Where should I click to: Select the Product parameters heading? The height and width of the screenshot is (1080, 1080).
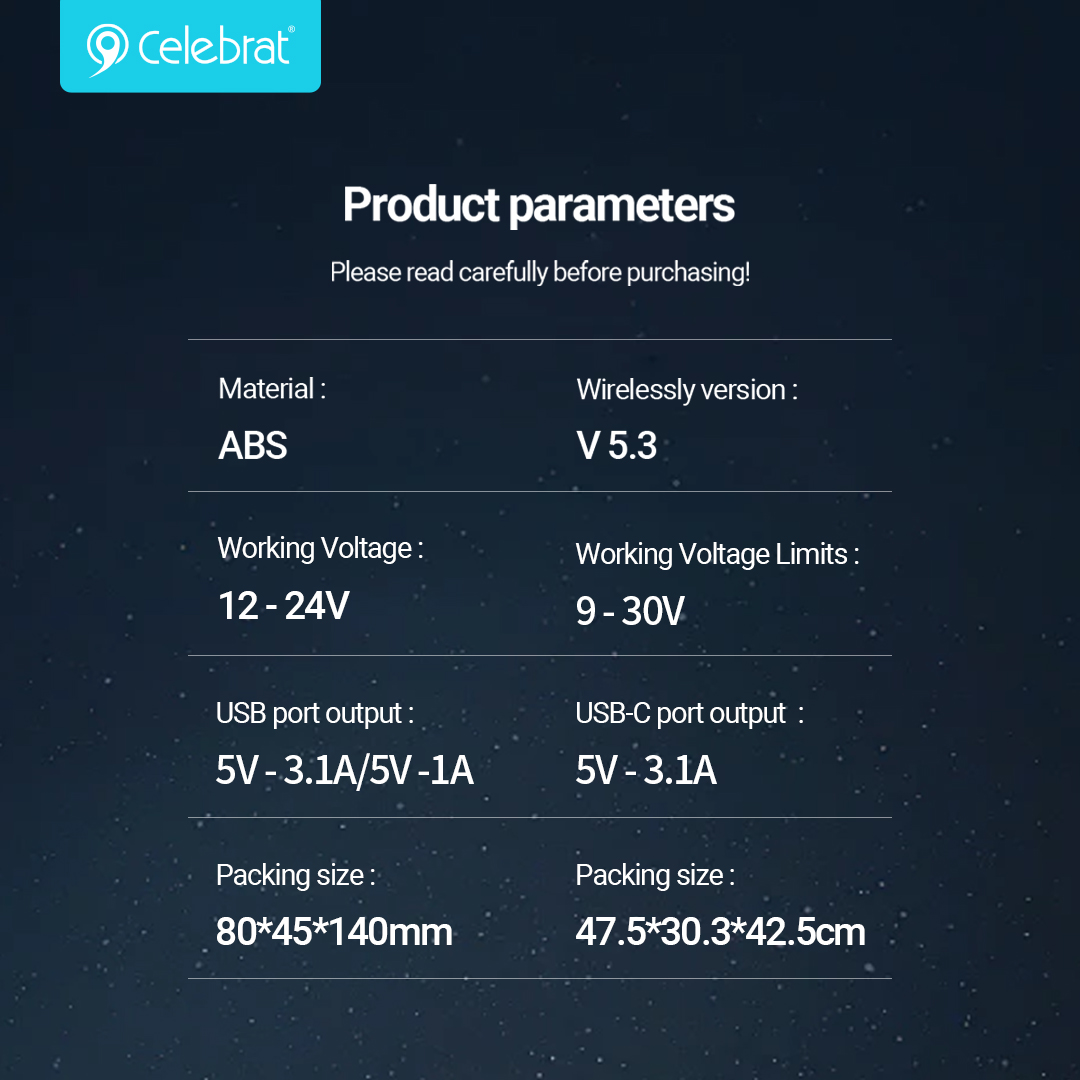[539, 205]
